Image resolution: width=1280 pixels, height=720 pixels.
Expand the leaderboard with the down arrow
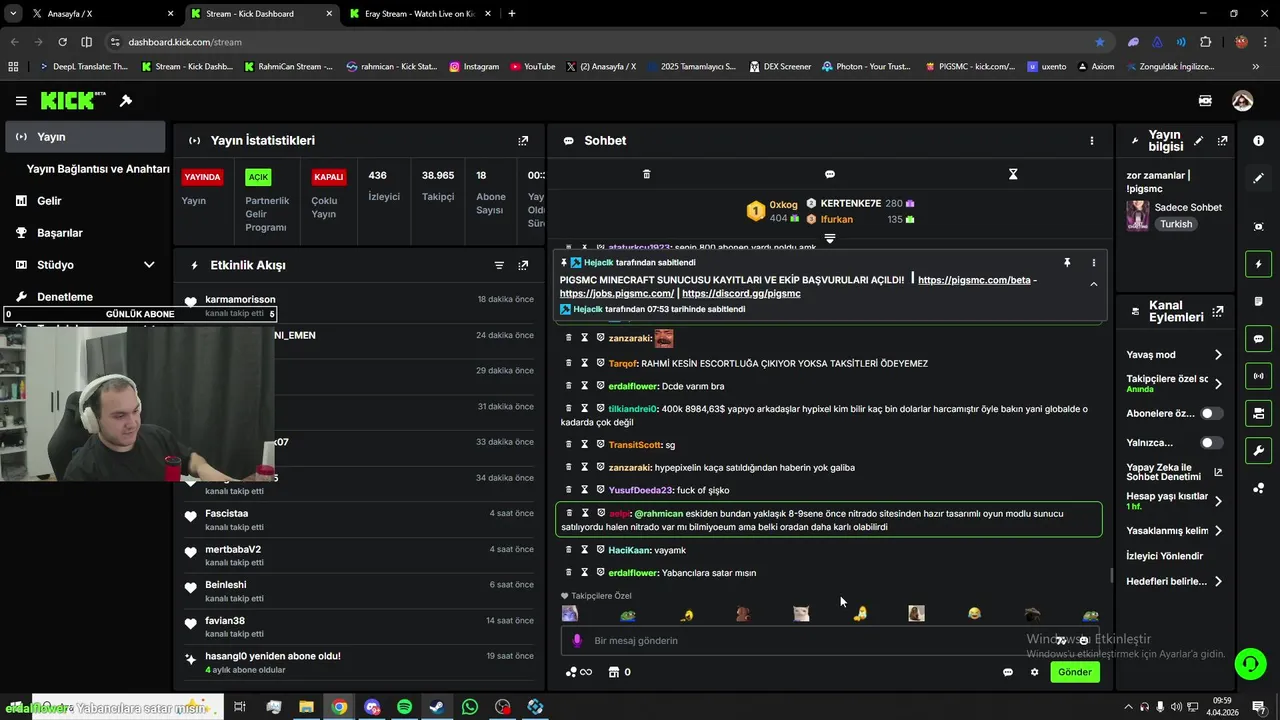point(829,238)
